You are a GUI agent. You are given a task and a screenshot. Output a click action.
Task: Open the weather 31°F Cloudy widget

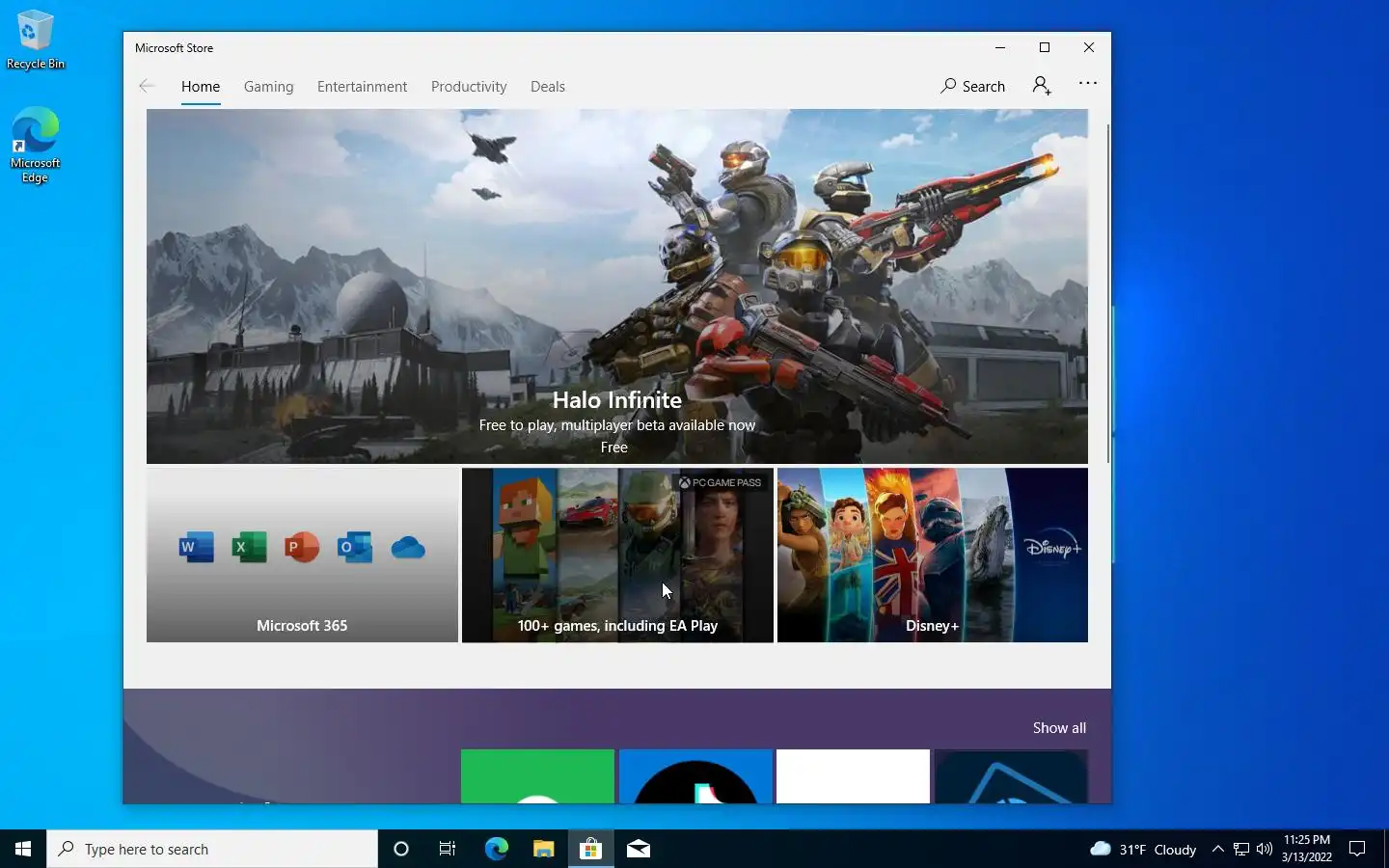(1143, 849)
